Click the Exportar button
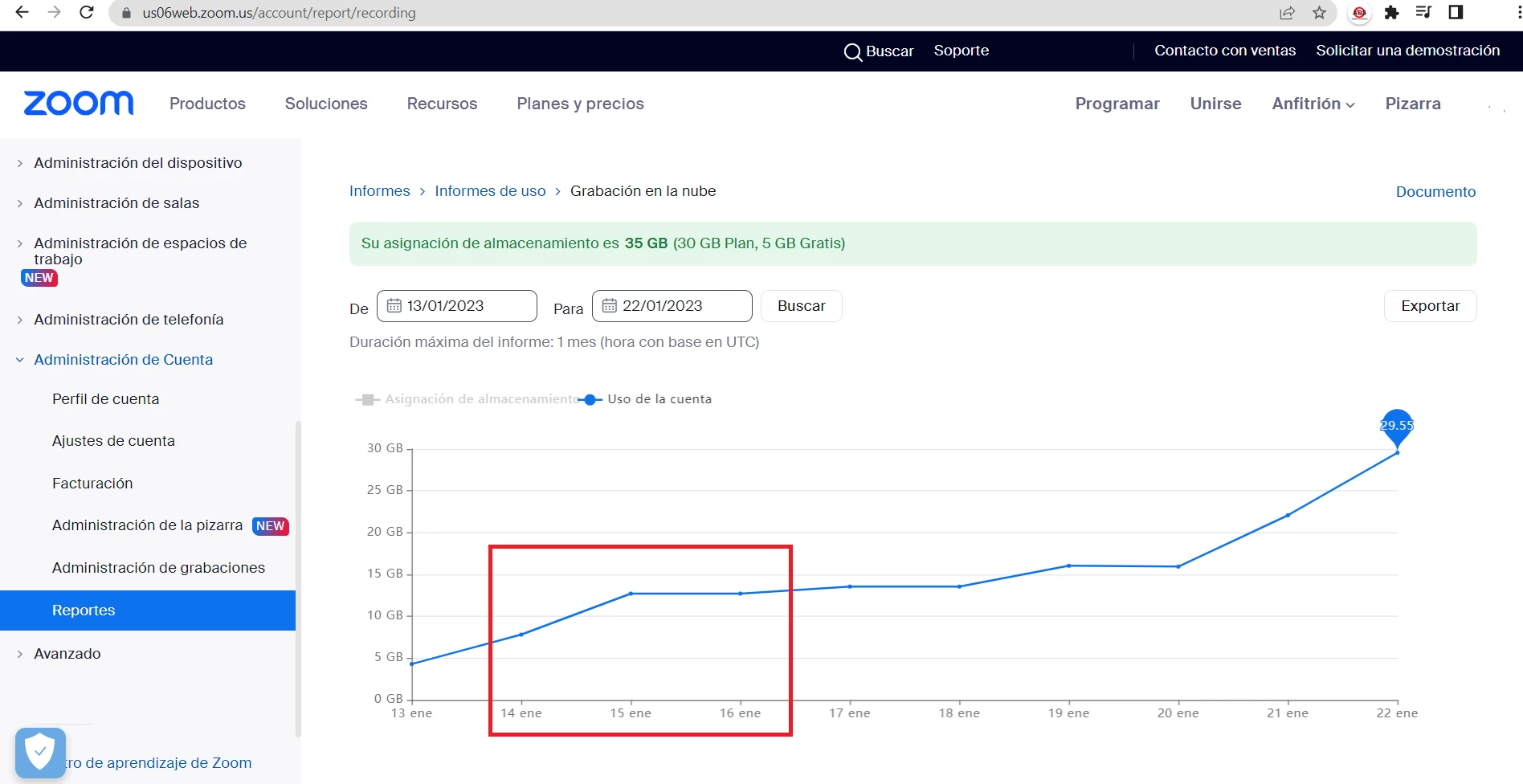 [x=1430, y=306]
